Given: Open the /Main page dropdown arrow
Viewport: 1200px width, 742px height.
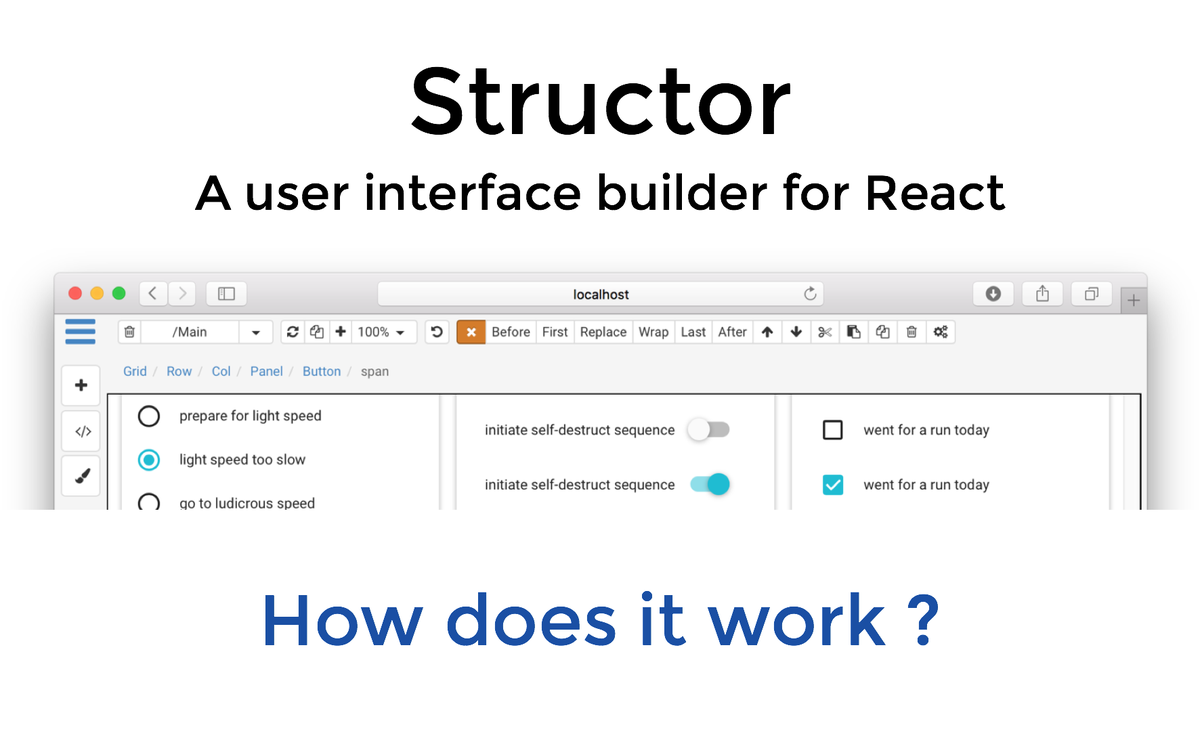Looking at the screenshot, I should [x=256, y=332].
